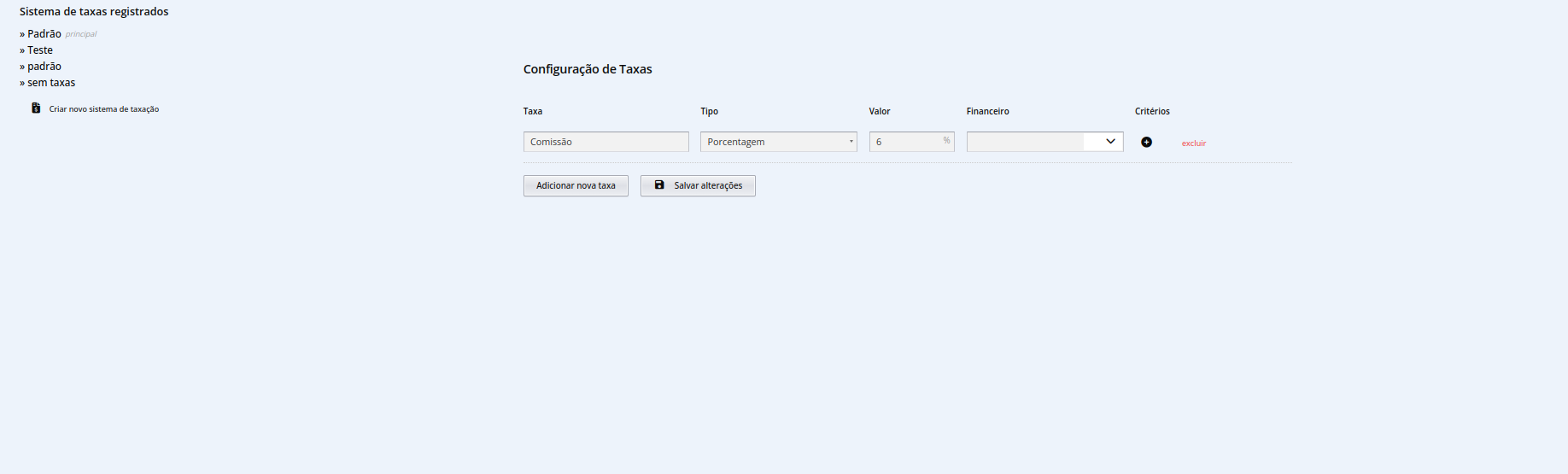Click the red excluir link
Viewport: 1568px width, 474px height.
tap(1193, 143)
